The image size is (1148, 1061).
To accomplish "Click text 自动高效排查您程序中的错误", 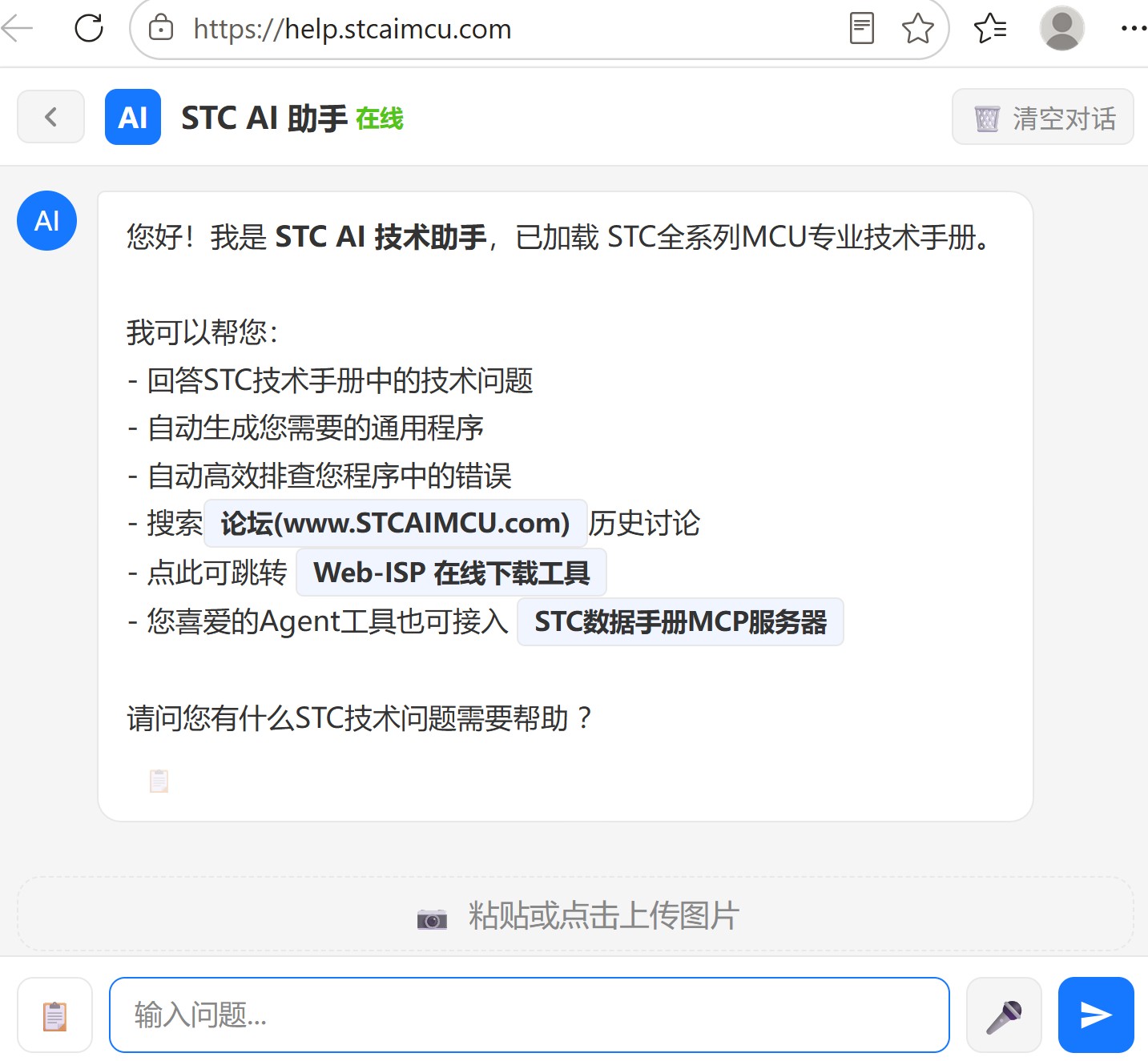I will pyautogui.click(x=330, y=476).
